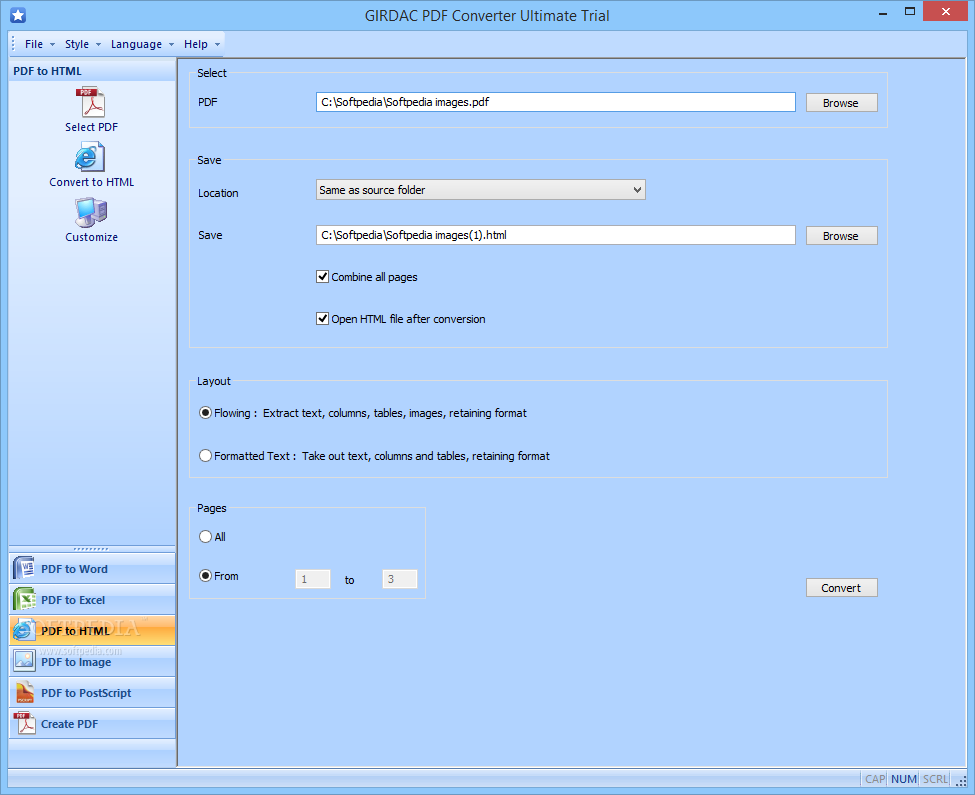Open the Location dropdown list
The height and width of the screenshot is (795, 975).
[x=481, y=190]
